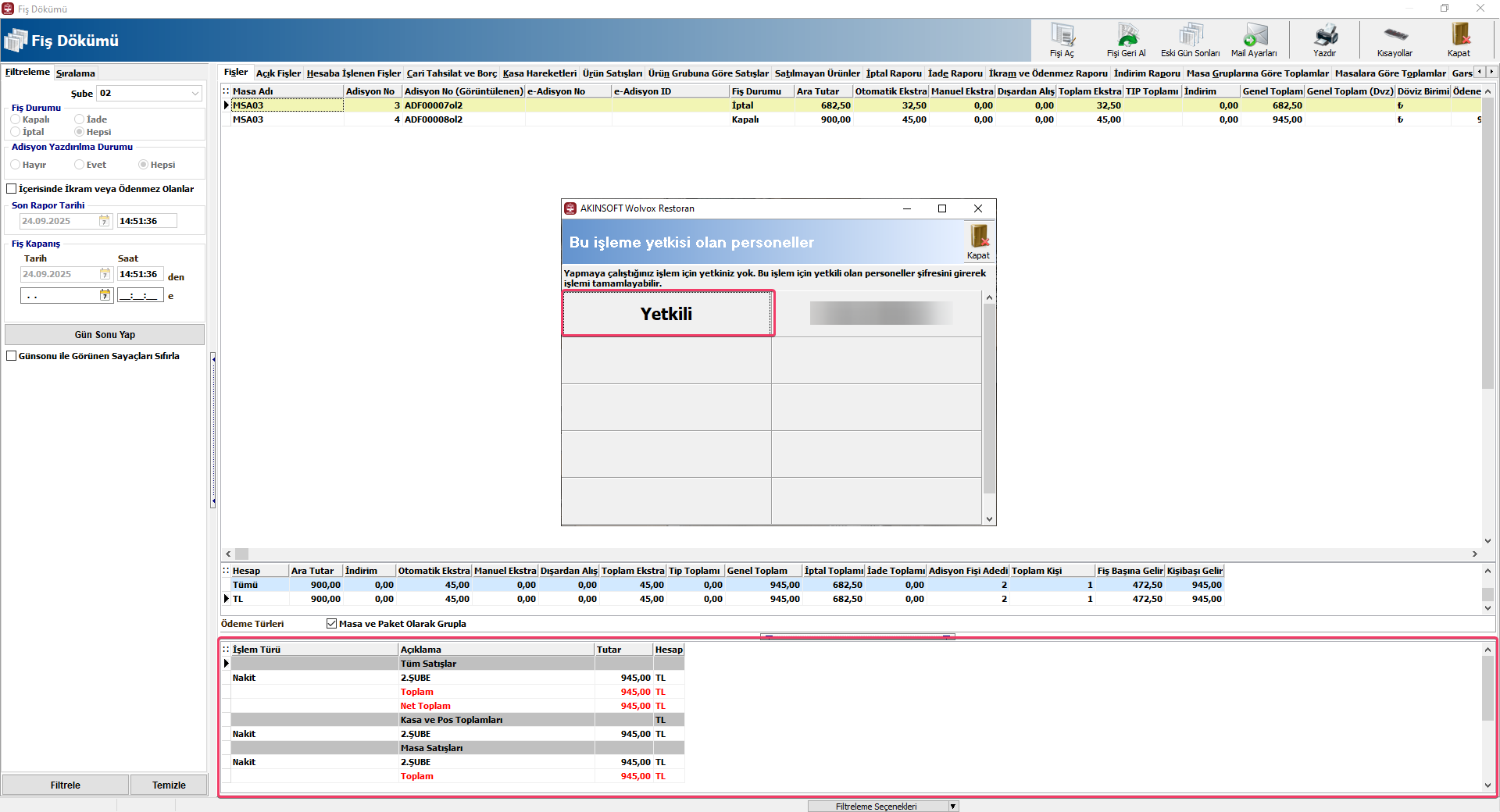
Task: Open calendar picker beside Son Rapor Tarihi
Action: click(105, 221)
